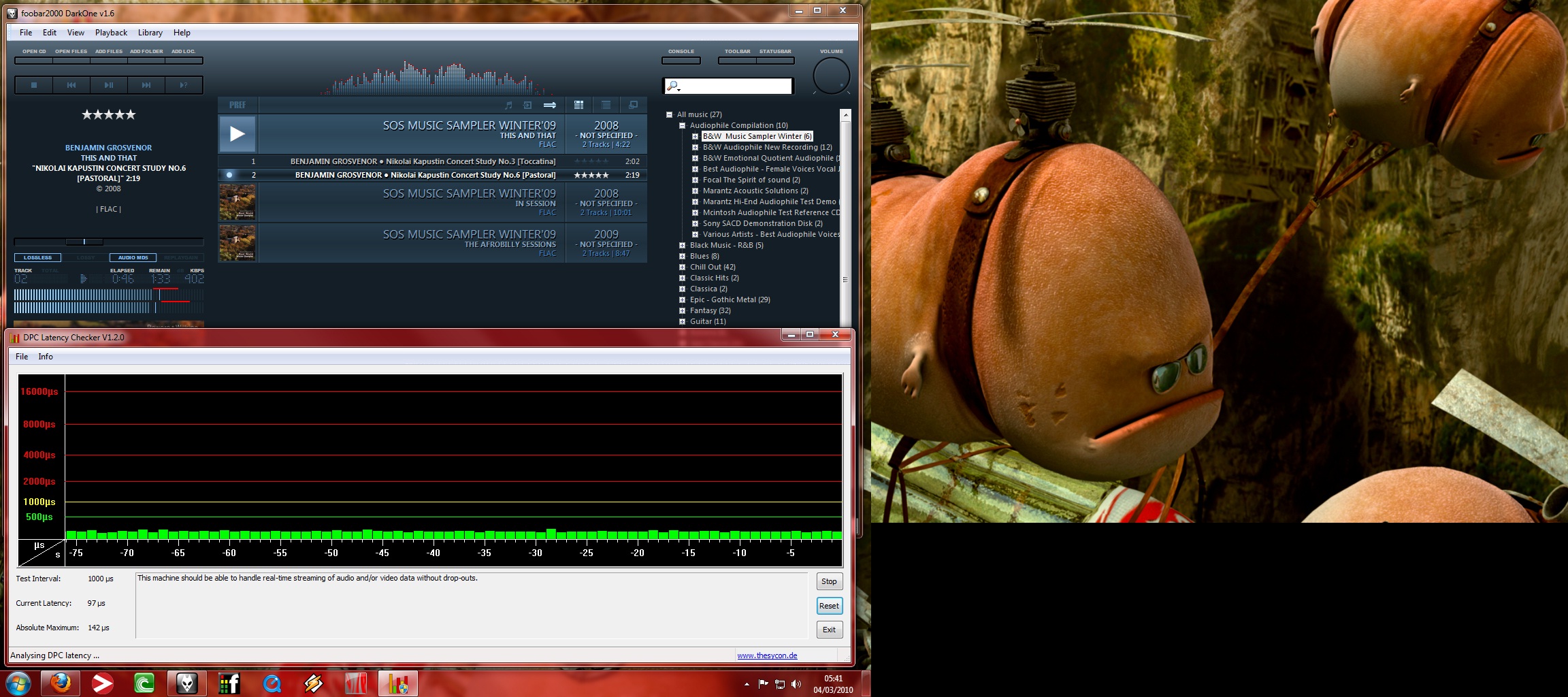Open the red curtain app taskbar icon
Viewport: 1568px width, 697px height.
356,683
